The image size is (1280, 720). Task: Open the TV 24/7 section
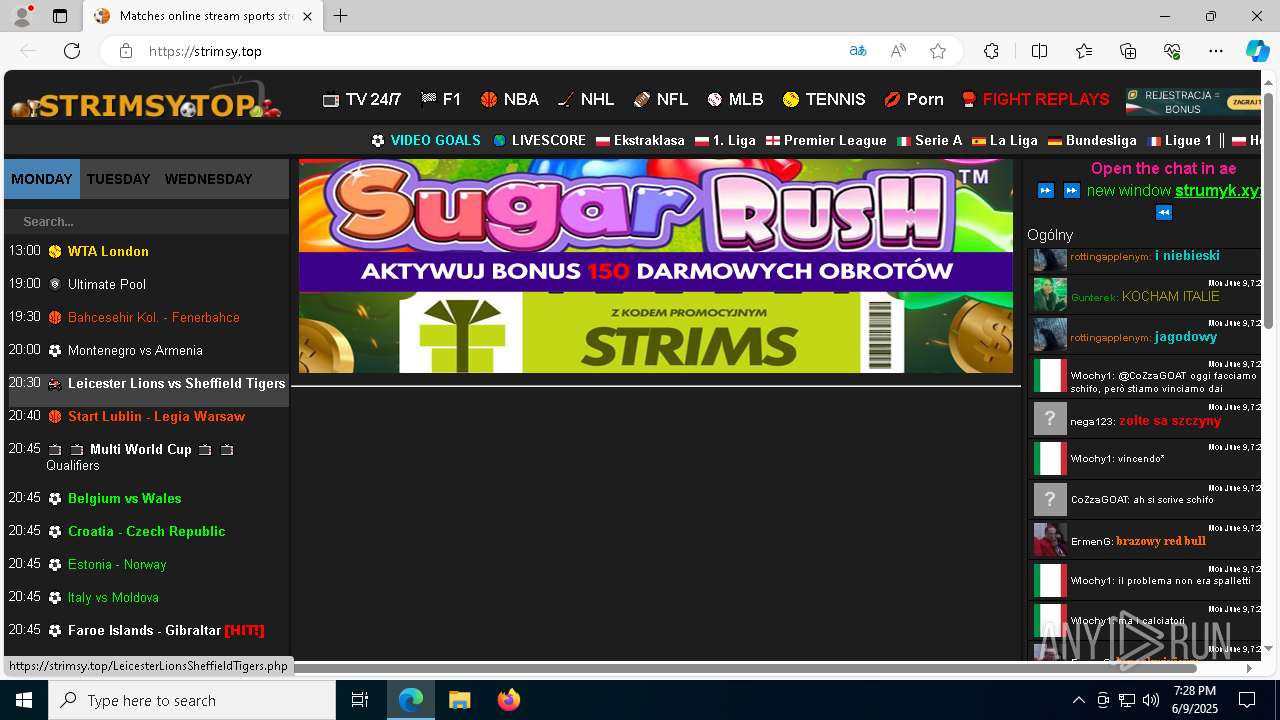point(361,99)
